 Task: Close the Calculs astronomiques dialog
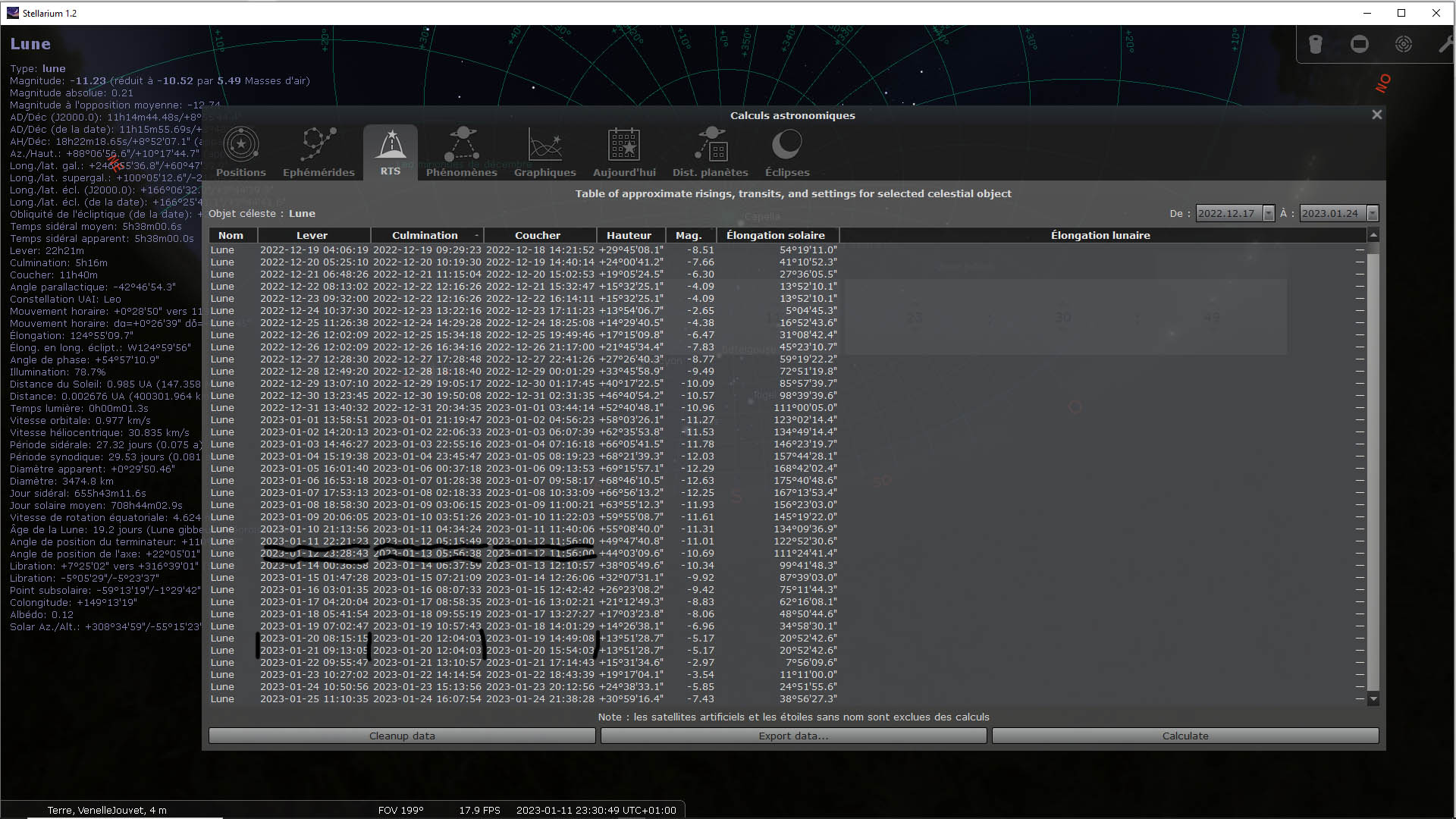pos(1376,115)
